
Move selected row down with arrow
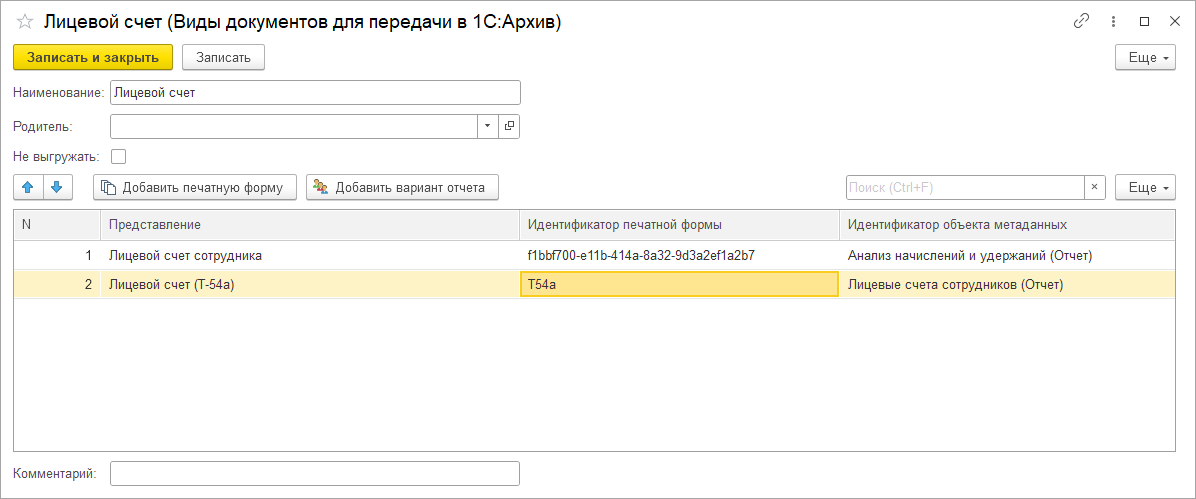(x=57, y=187)
